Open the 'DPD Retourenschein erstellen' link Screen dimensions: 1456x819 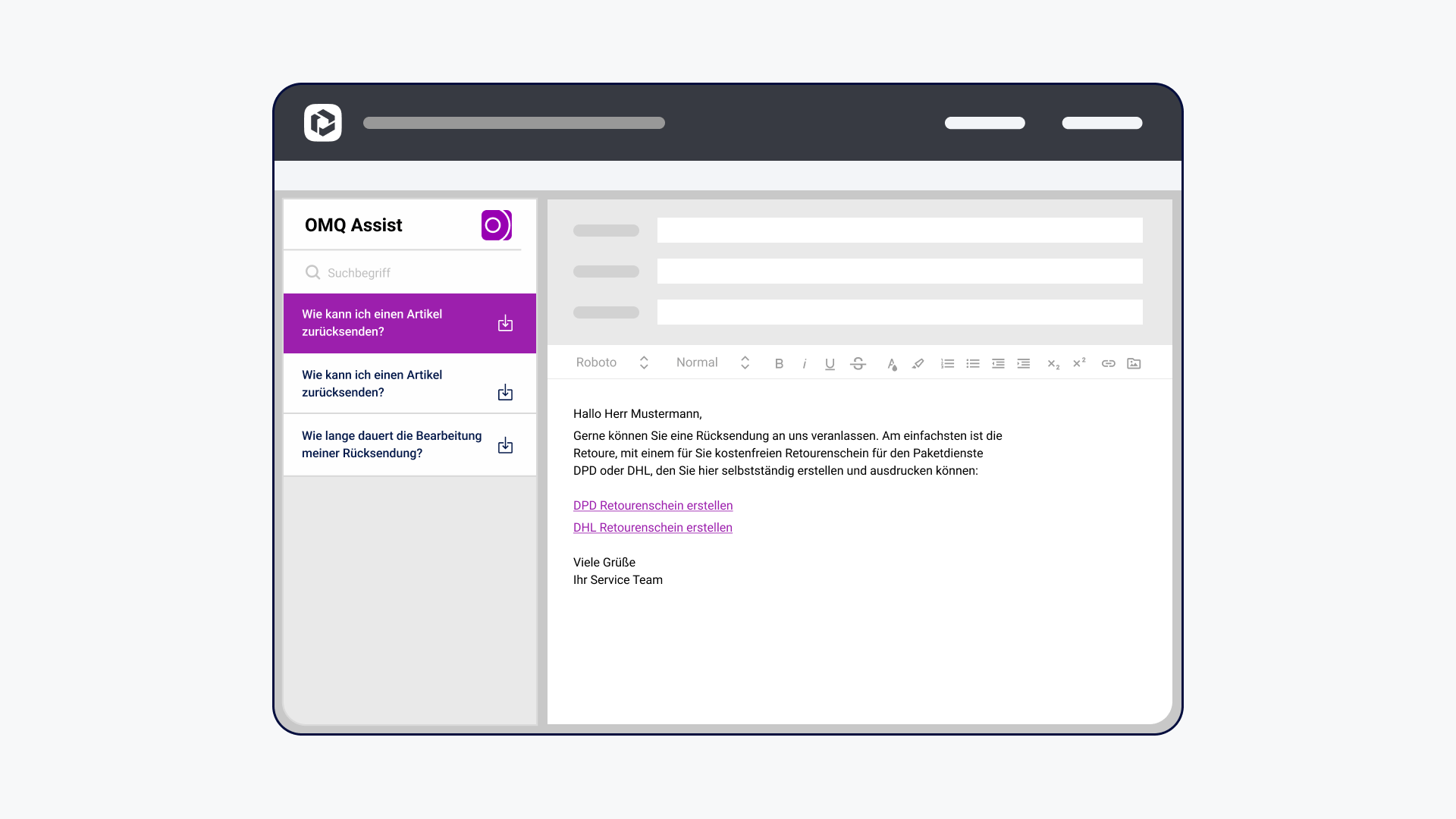(653, 505)
